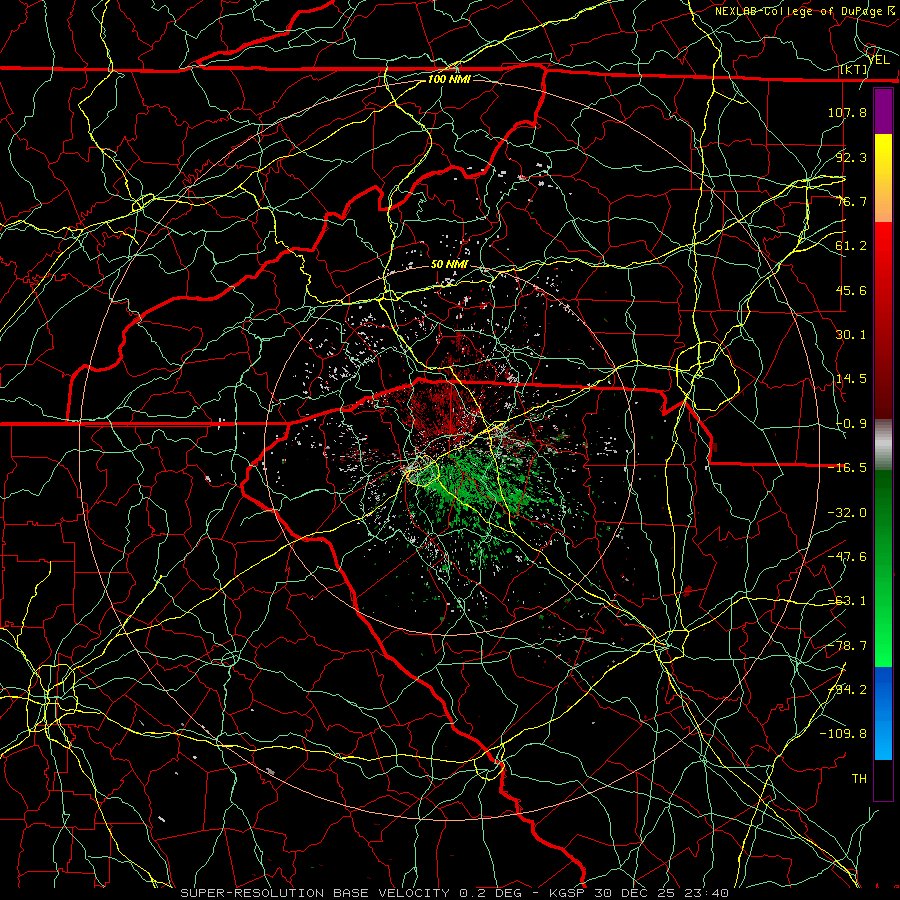
Task: Pick the blue segment of the color bar
Action: pos(883,713)
